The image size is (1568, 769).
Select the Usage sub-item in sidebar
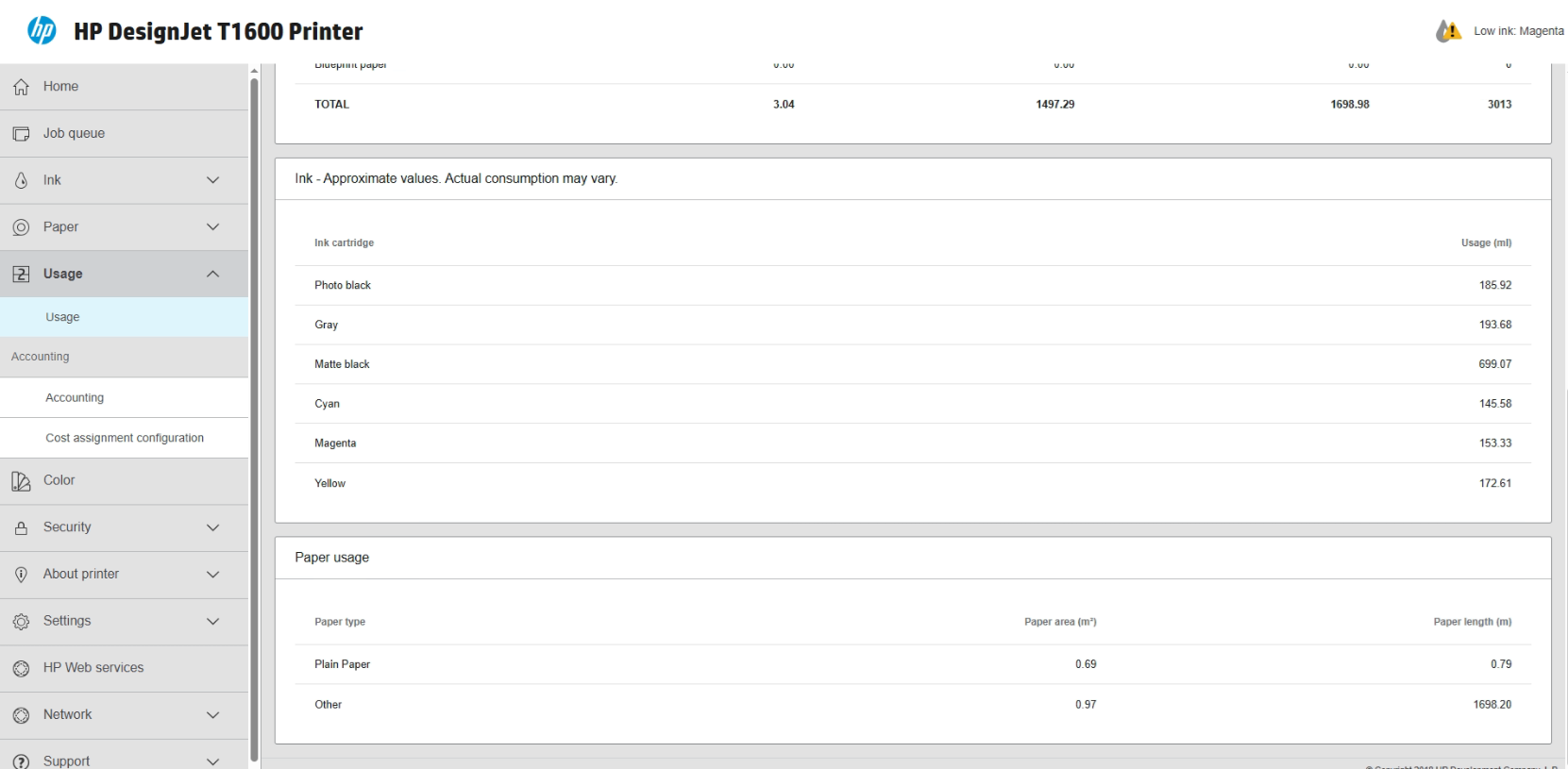coord(62,317)
